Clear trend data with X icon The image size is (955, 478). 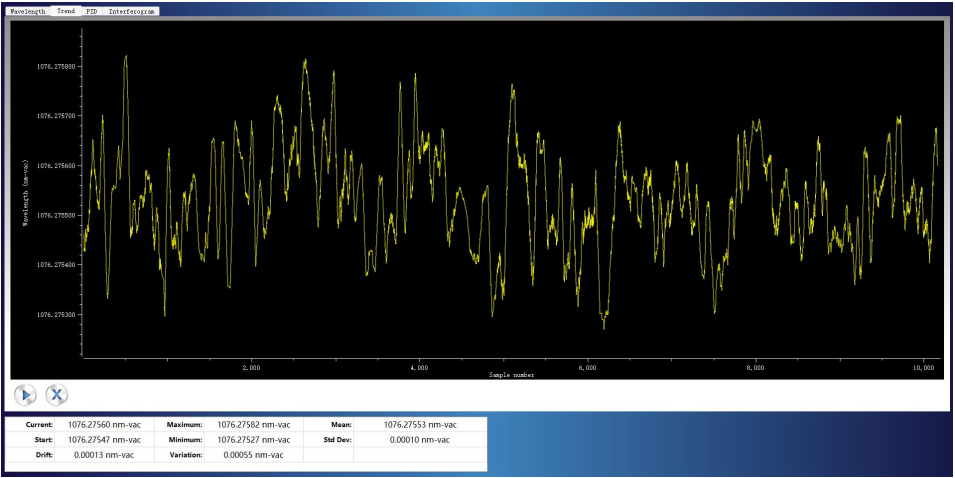point(57,395)
